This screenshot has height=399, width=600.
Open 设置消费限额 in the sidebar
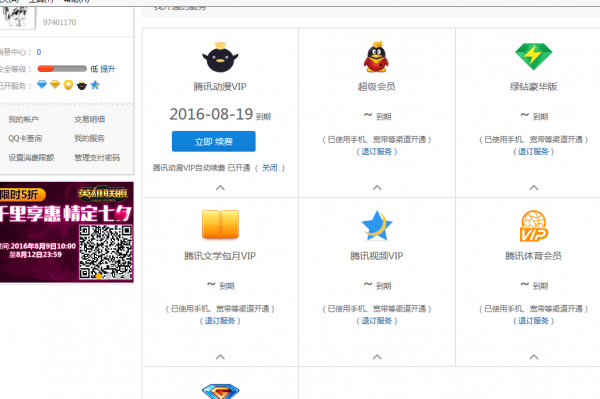pyautogui.click(x=31, y=157)
